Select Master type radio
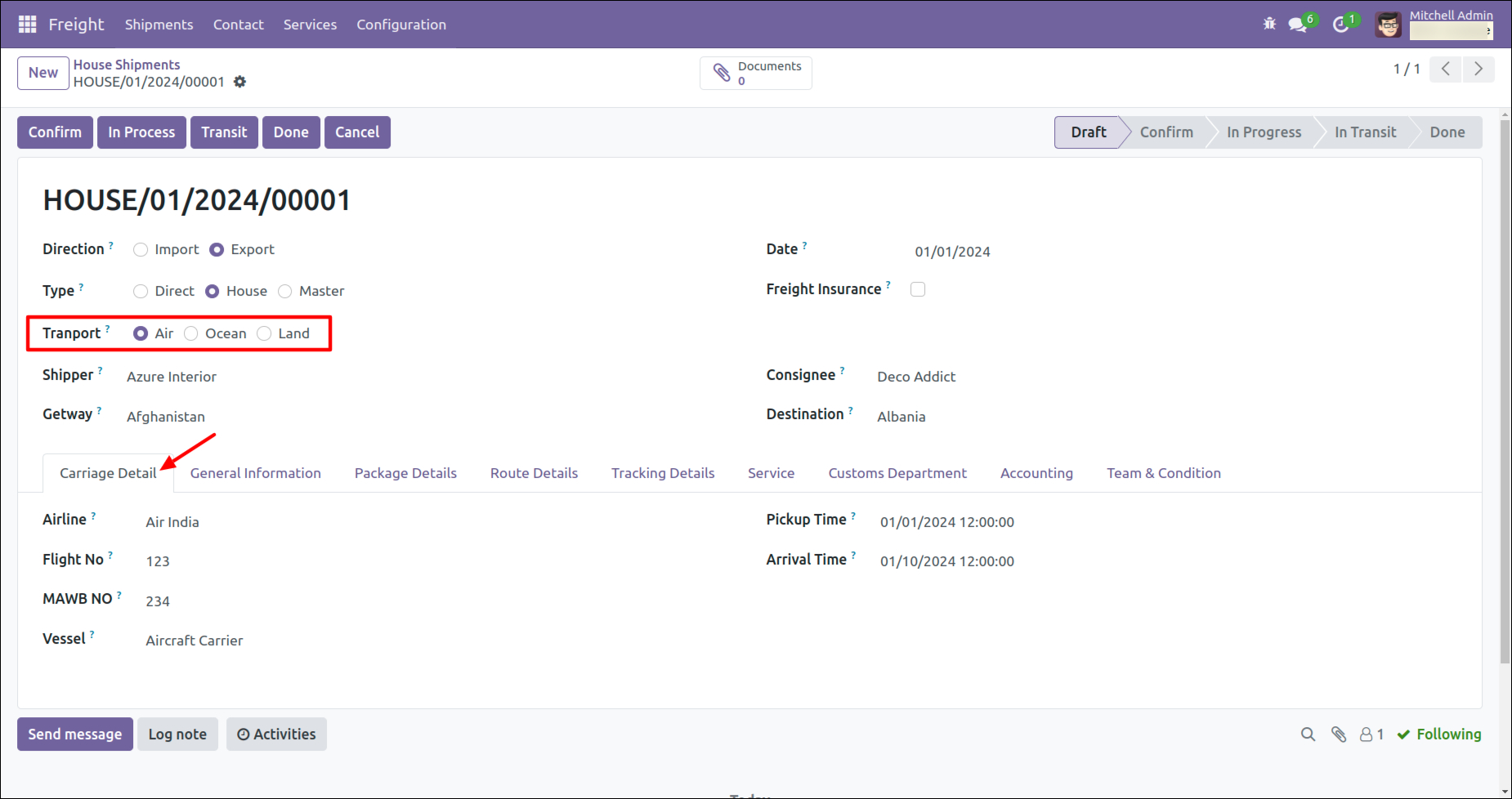The height and width of the screenshot is (799, 1512). [x=284, y=292]
